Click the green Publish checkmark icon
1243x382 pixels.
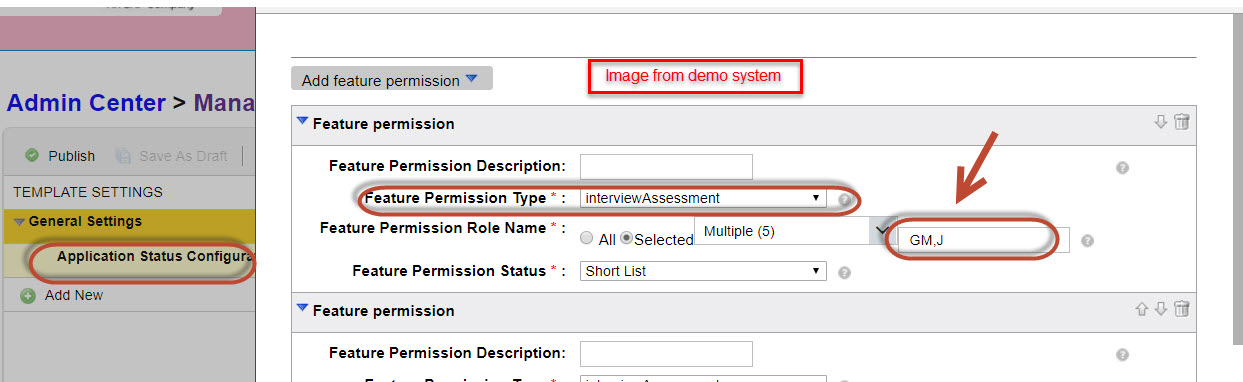click(x=32, y=155)
